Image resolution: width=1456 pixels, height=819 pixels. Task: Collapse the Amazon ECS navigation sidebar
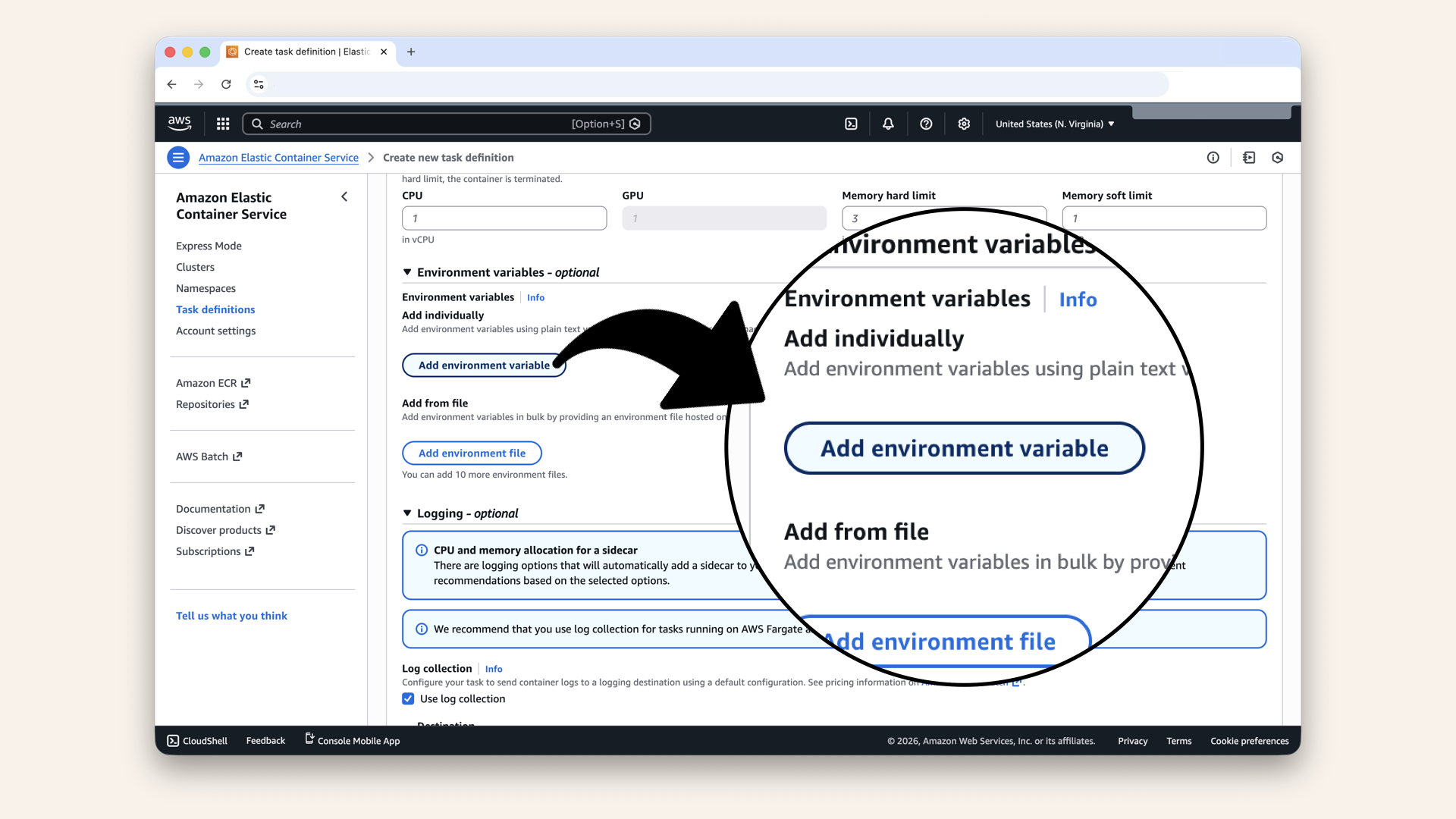pyautogui.click(x=344, y=196)
